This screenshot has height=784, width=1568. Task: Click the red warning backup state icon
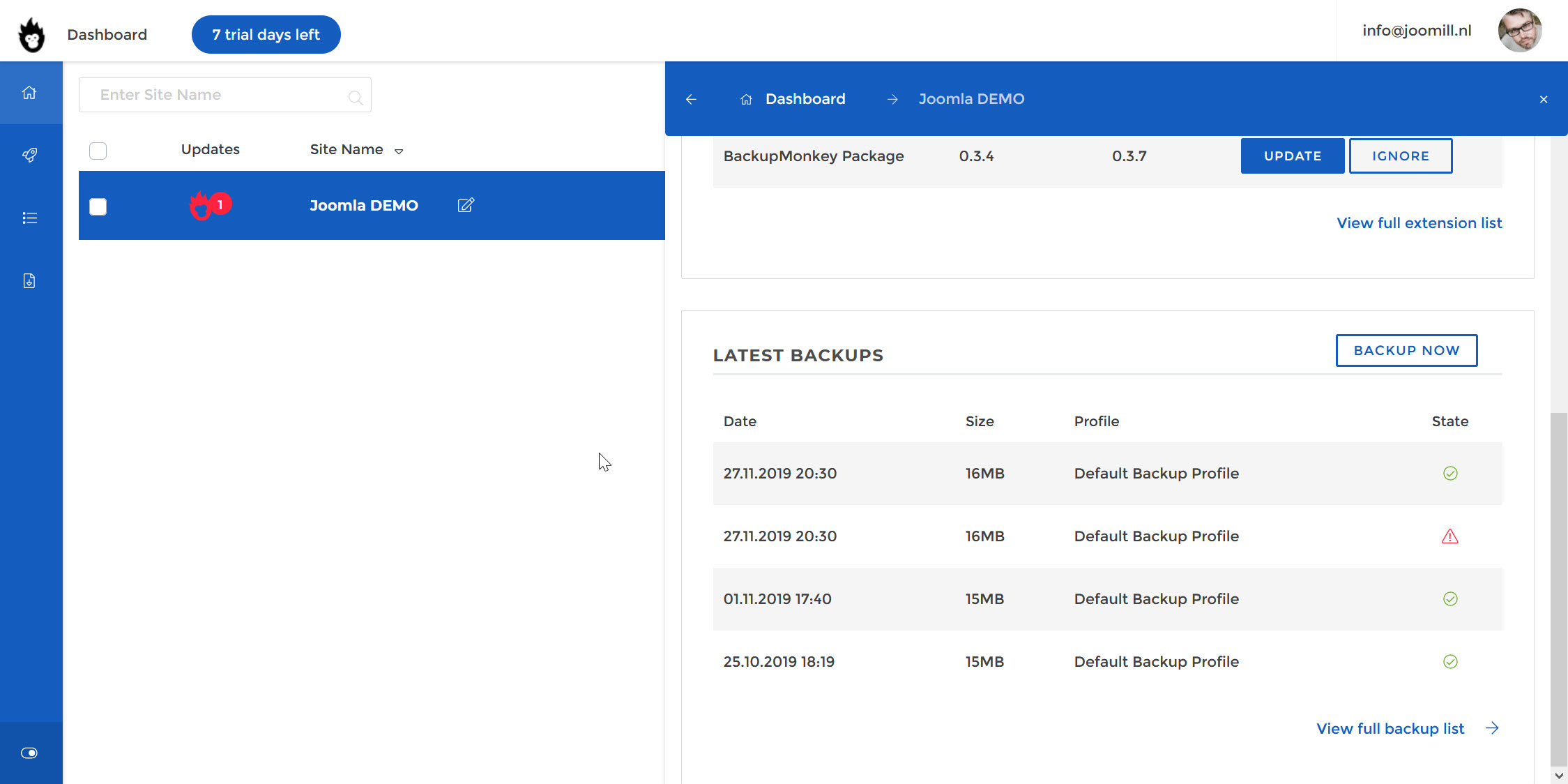[x=1449, y=536]
